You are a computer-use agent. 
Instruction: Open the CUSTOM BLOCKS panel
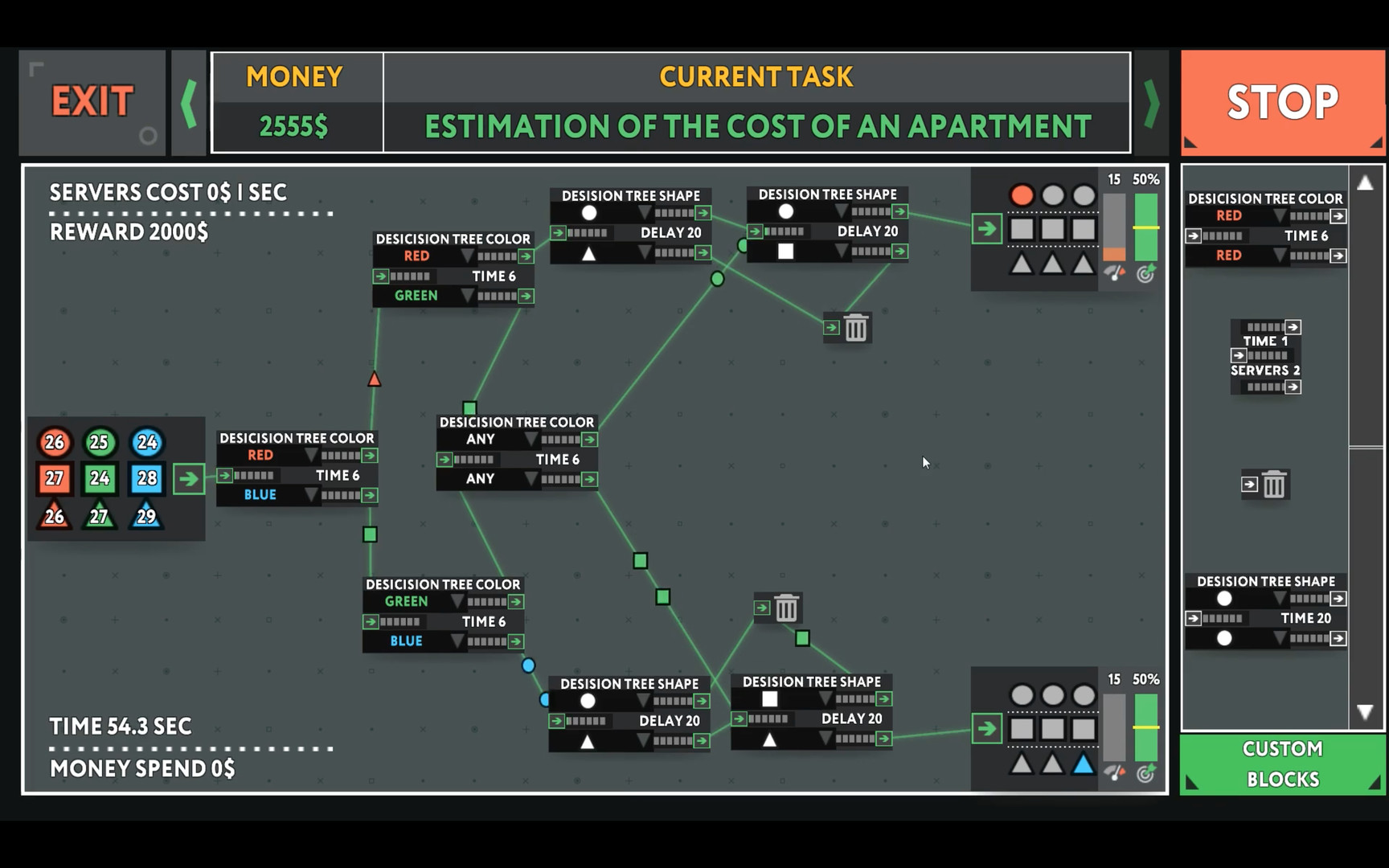tap(1281, 763)
